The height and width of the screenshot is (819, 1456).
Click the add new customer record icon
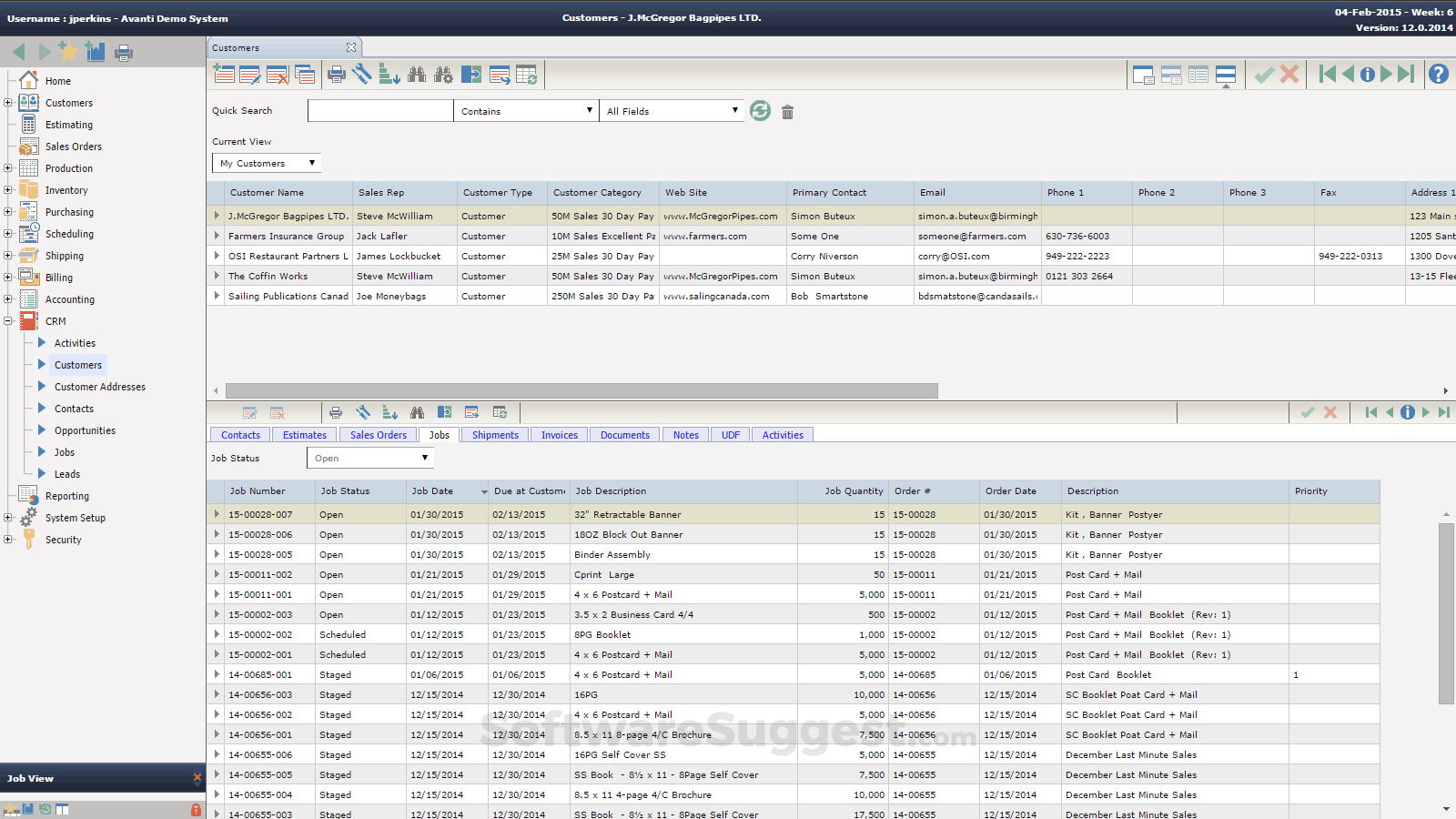(x=224, y=75)
